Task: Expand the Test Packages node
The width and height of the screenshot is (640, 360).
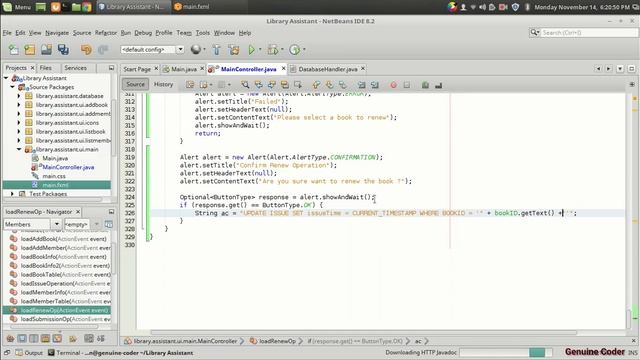Action: pyautogui.click(x=13, y=194)
